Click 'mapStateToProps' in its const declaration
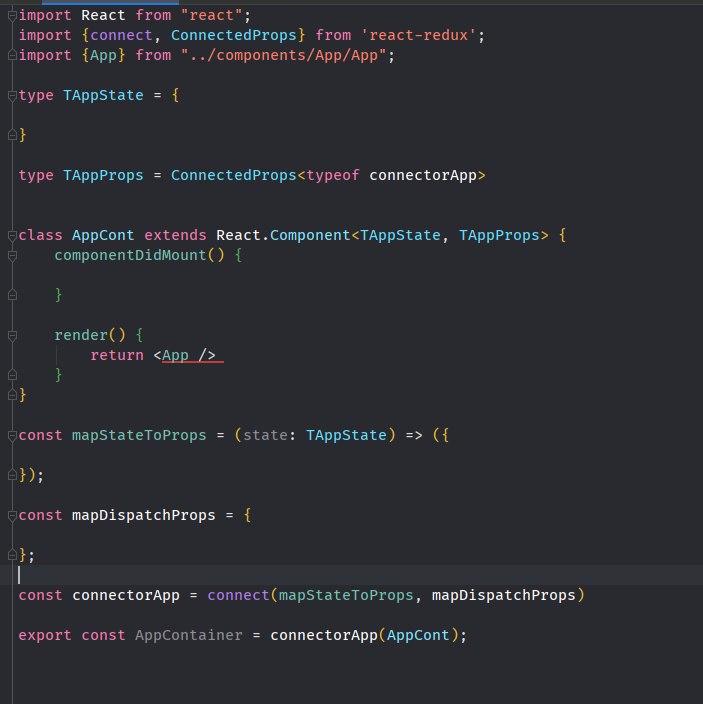The height and width of the screenshot is (704, 703). (139, 435)
